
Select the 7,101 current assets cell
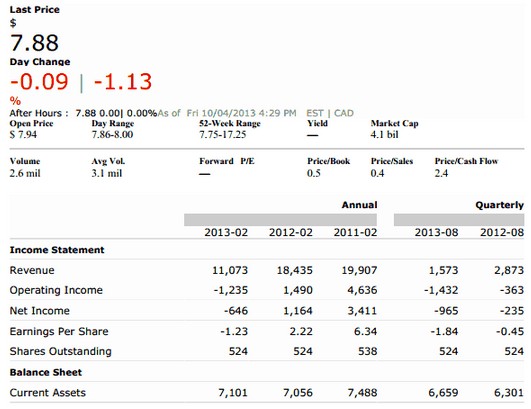click(x=233, y=393)
